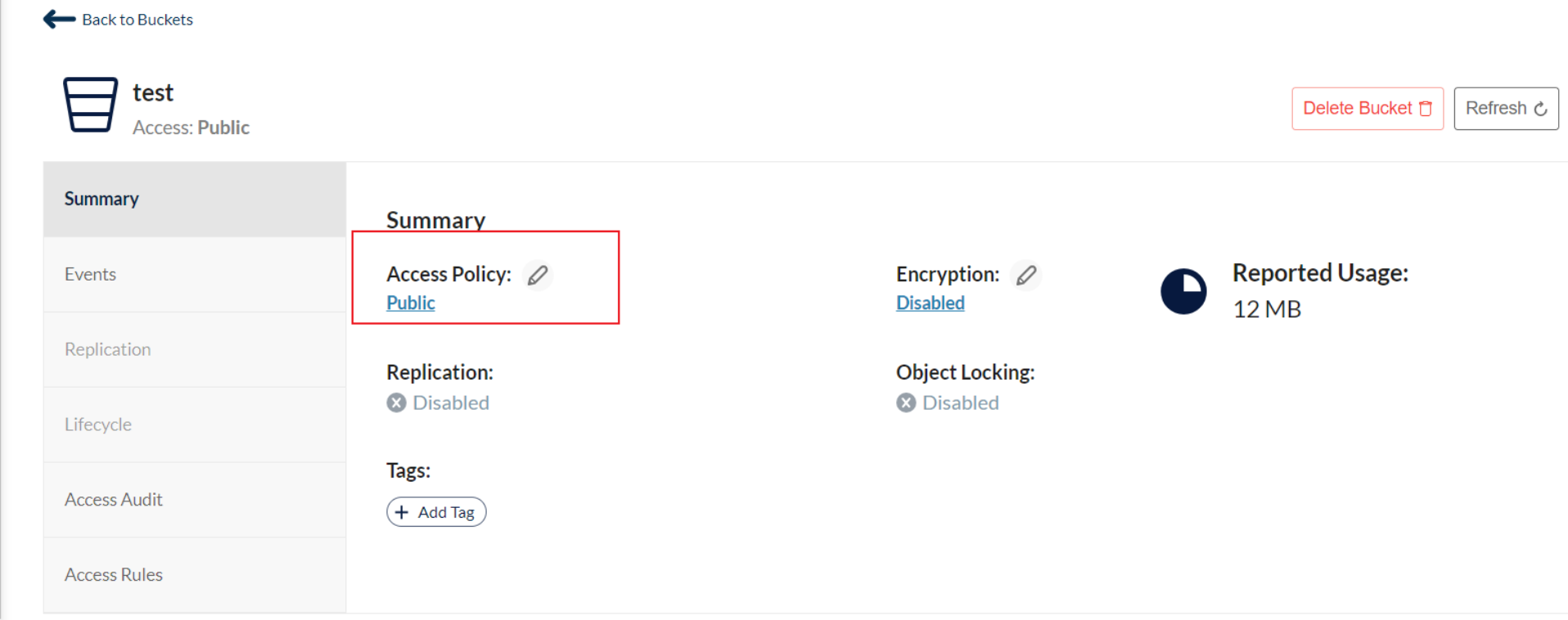Screen dimensions: 1568x620
Task: Click the trash icon on Delete Bucket
Action: coord(1426,109)
